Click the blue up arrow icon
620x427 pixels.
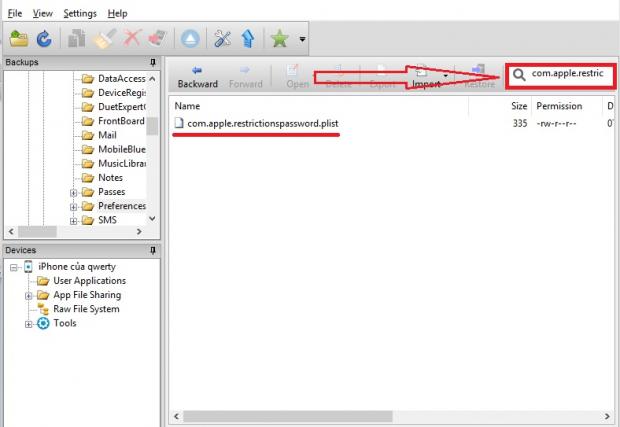click(247, 39)
